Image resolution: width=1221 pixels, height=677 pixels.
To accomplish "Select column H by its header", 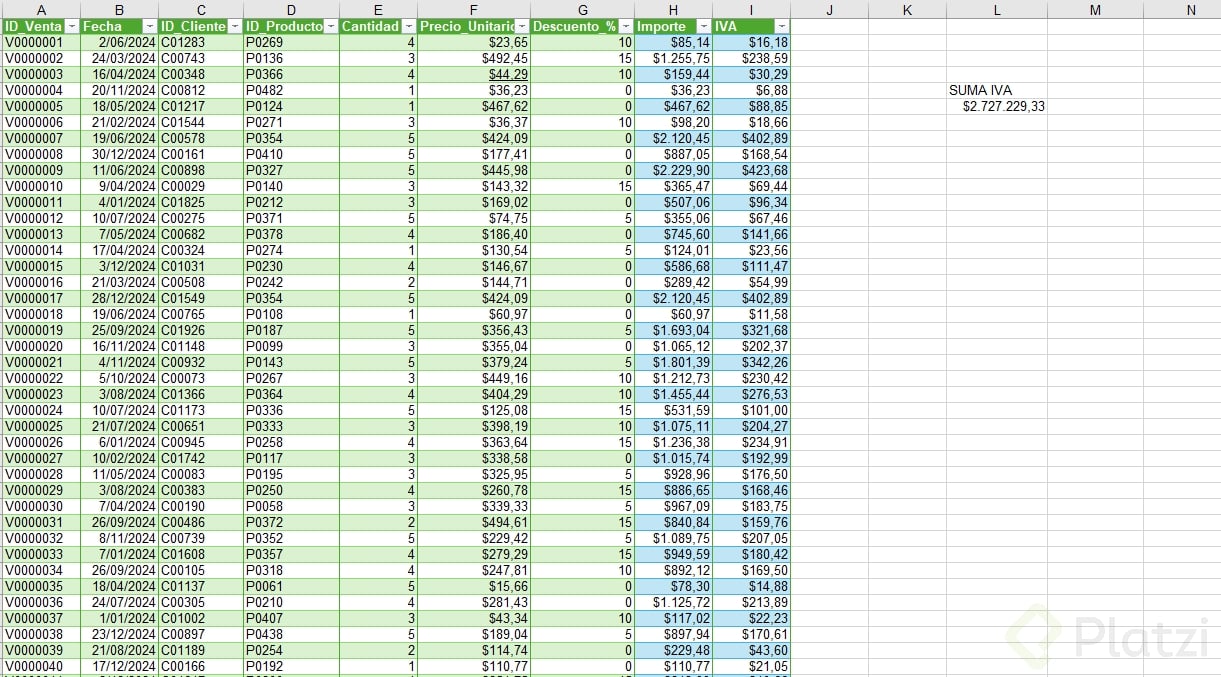I will coord(673,9).
